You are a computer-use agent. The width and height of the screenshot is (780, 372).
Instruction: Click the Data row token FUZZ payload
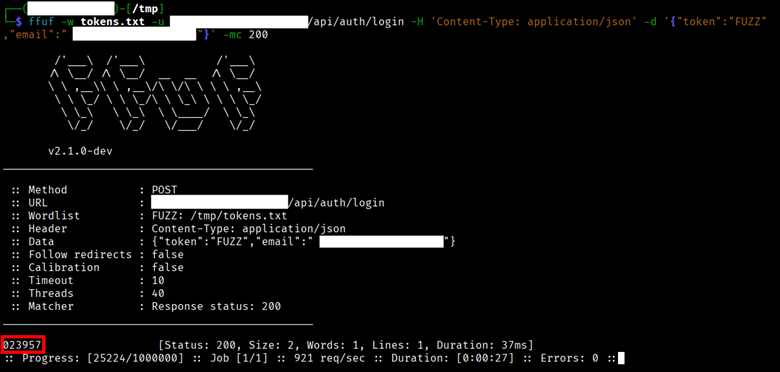pyautogui.click(x=303, y=242)
